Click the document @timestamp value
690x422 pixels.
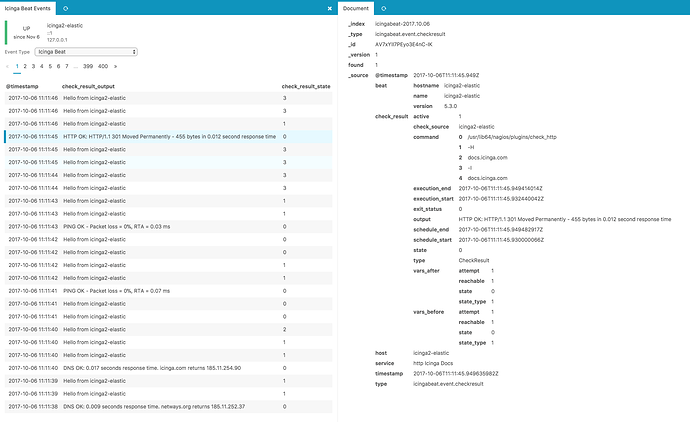click(446, 75)
